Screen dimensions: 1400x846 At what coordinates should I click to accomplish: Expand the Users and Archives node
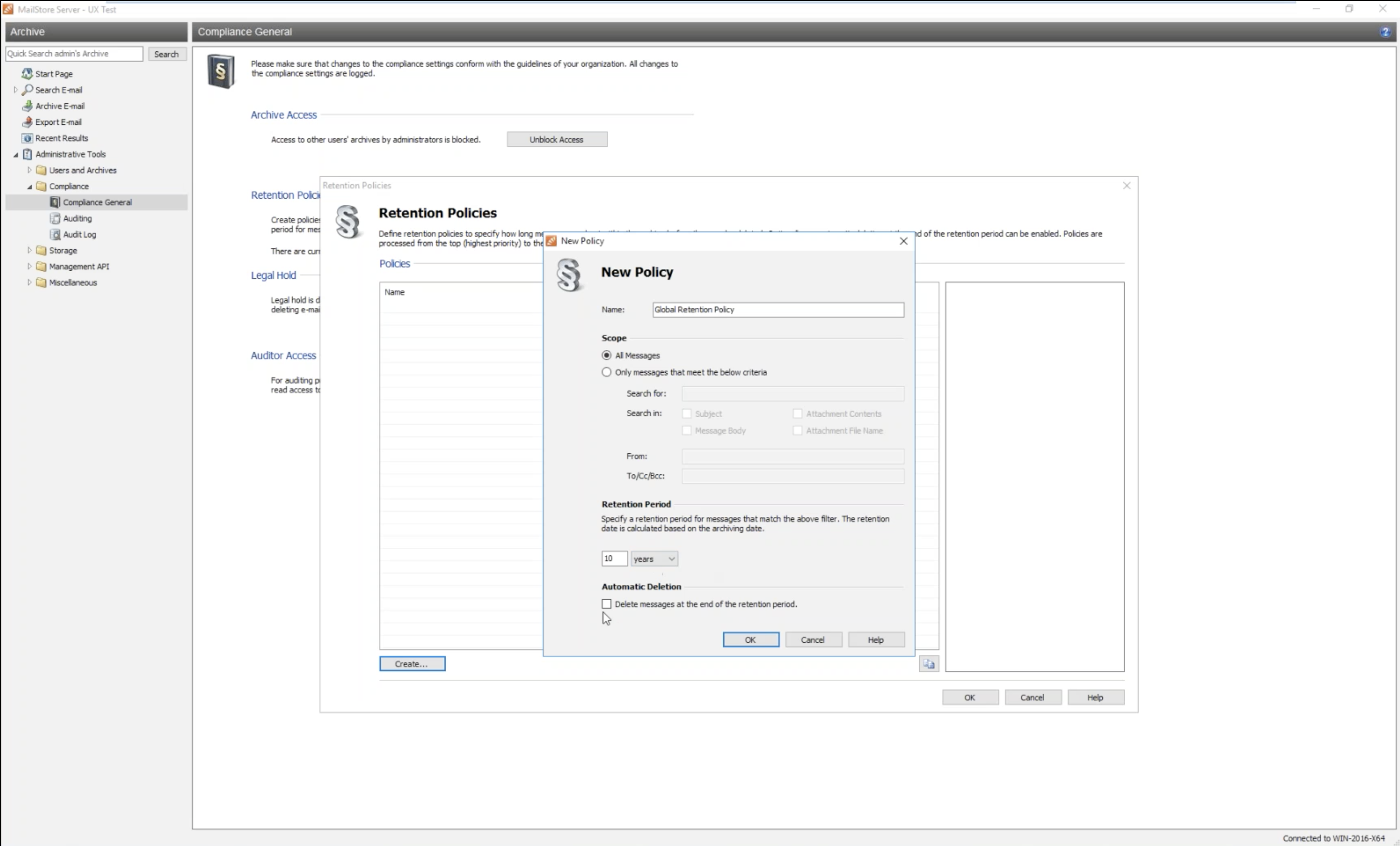30,170
